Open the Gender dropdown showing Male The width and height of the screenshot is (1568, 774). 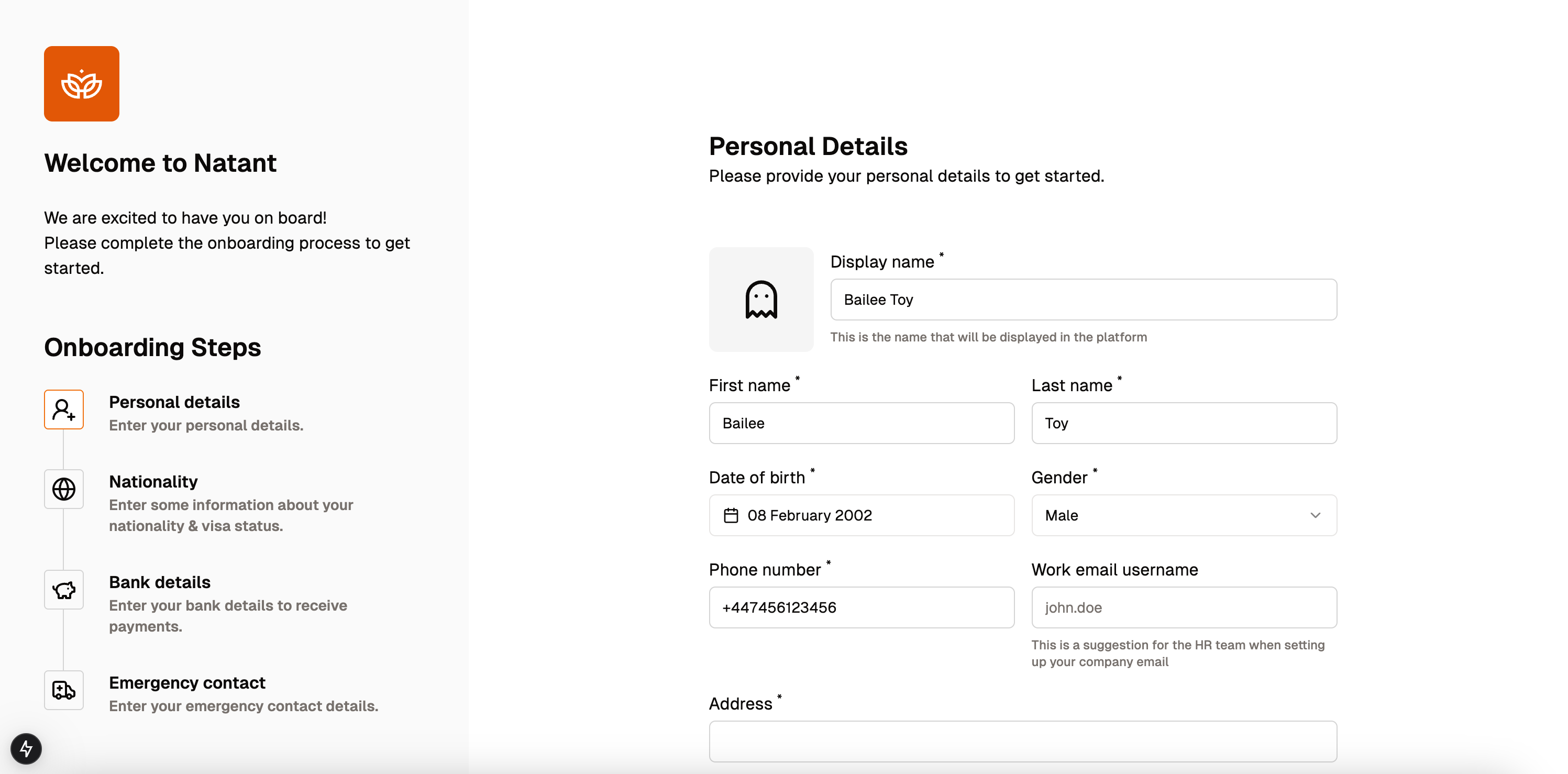pyautogui.click(x=1184, y=515)
